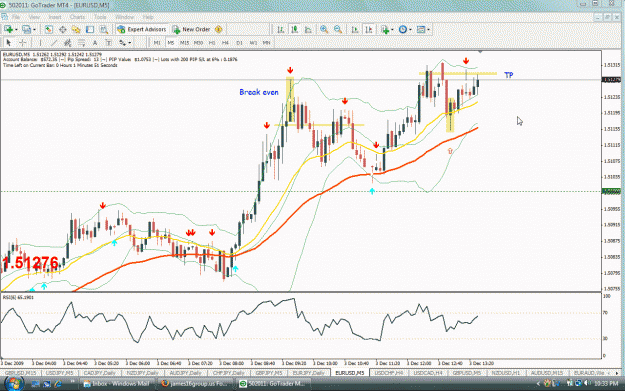
Task: Switch timeframe to W1
Action: click(253, 43)
